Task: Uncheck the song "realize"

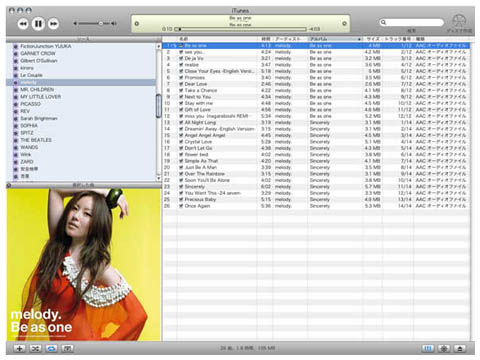Action: pos(181,65)
